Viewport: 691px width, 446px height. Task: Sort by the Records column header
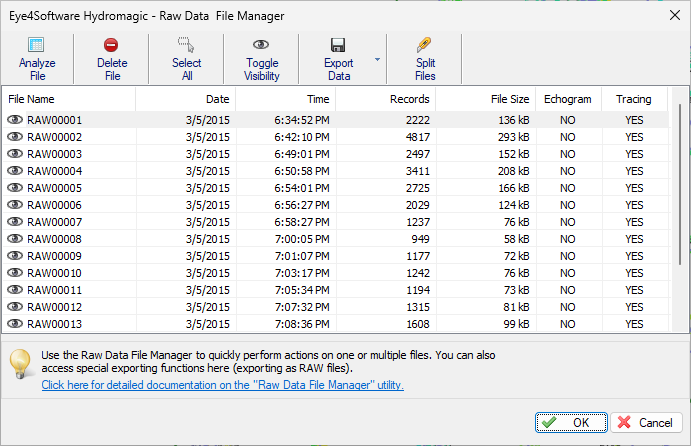386,99
